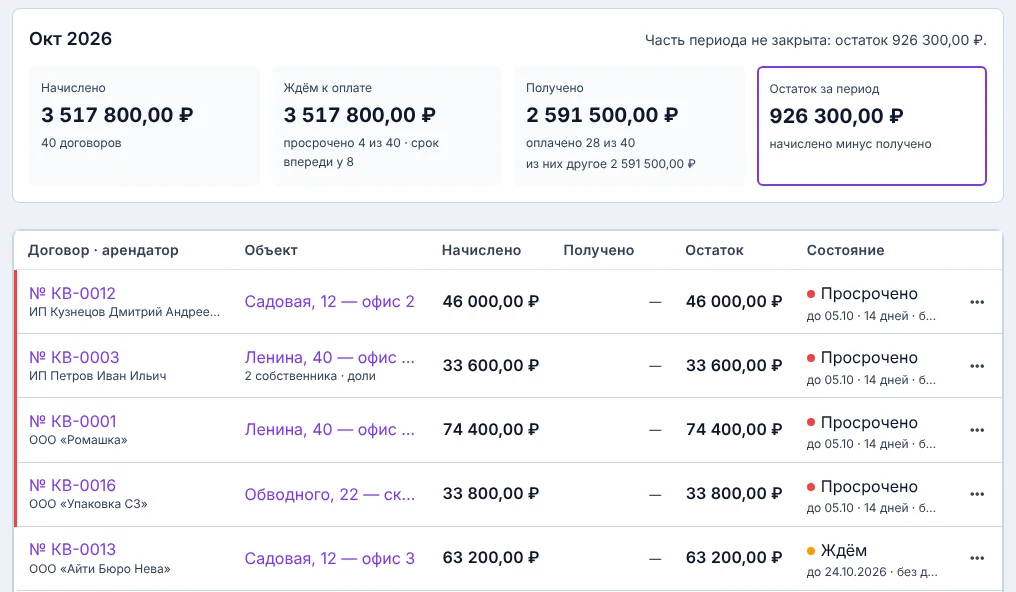Select the Ждём к оплате summary card

pyautogui.click(x=386, y=126)
